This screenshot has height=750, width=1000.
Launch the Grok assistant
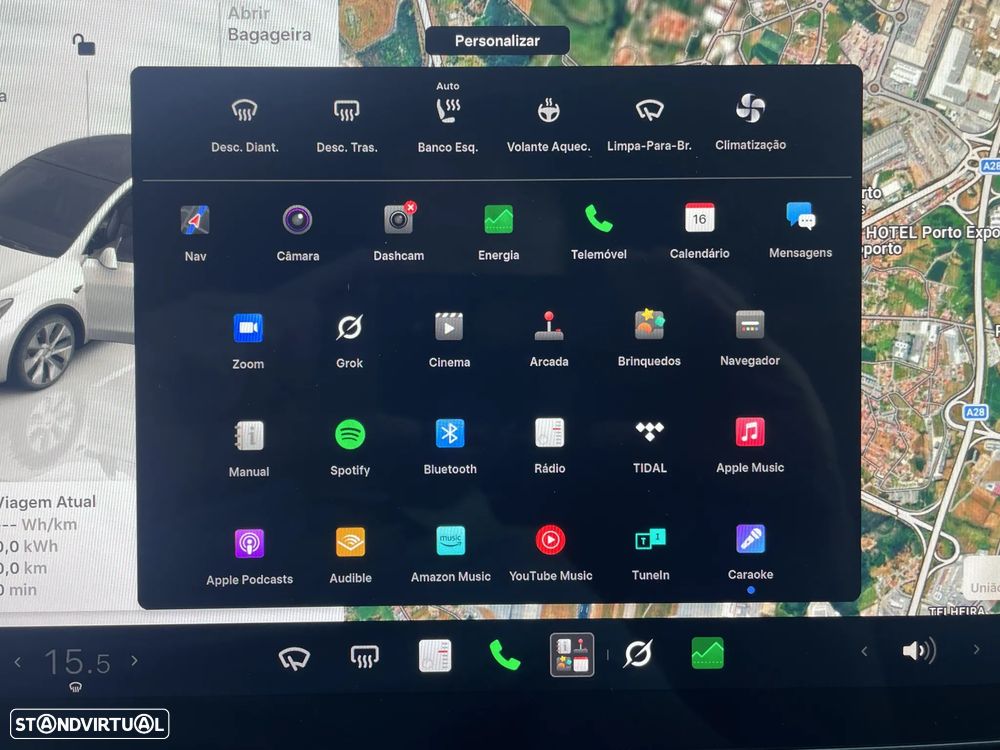[349, 341]
